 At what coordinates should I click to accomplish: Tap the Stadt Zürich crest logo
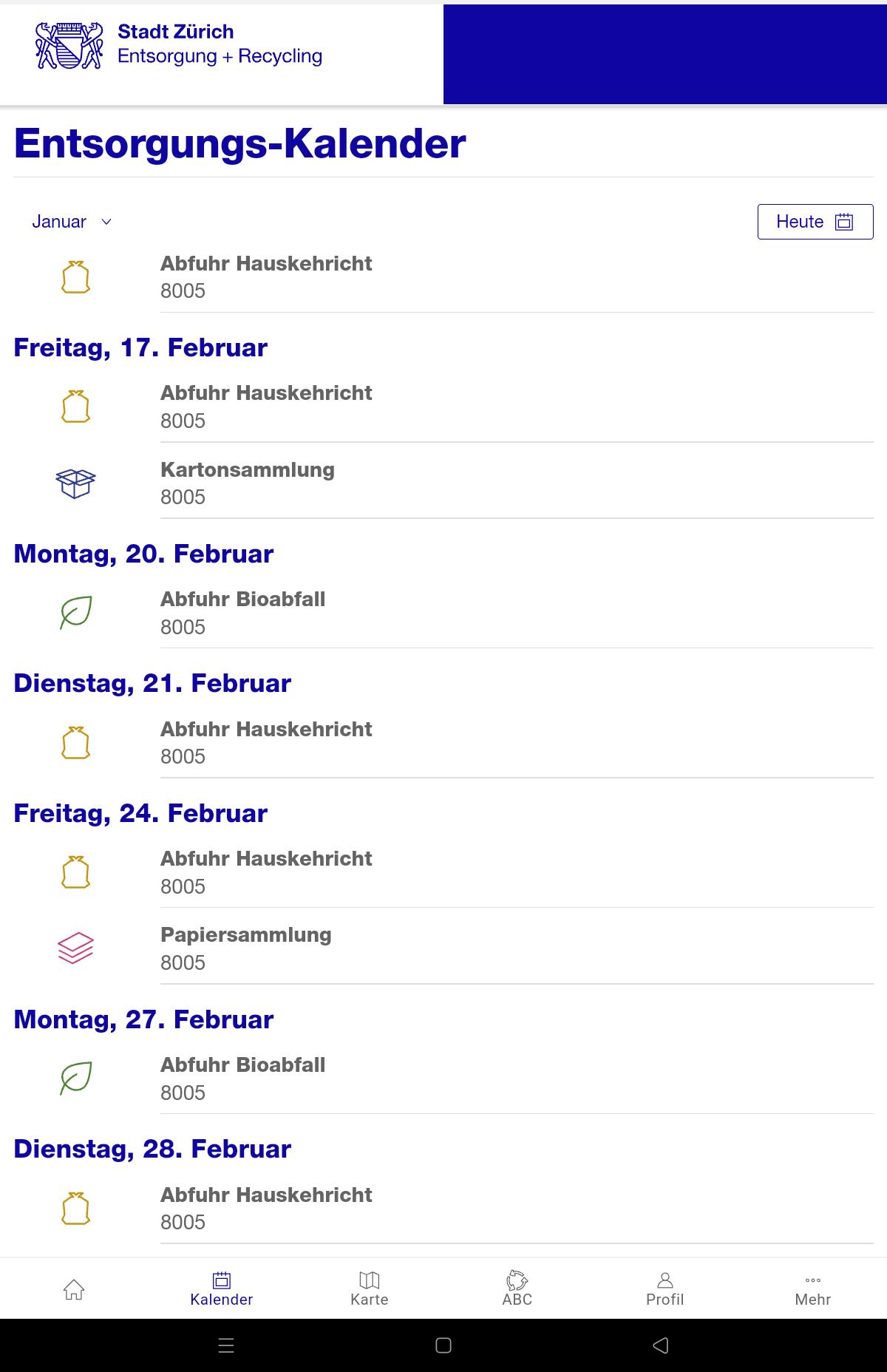pos(69,46)
